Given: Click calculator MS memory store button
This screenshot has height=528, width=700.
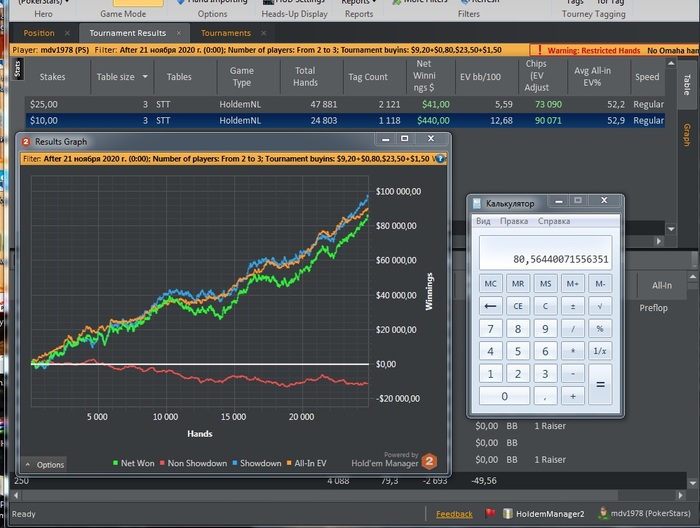Looking at the screenshot, I should pos(545,283).
